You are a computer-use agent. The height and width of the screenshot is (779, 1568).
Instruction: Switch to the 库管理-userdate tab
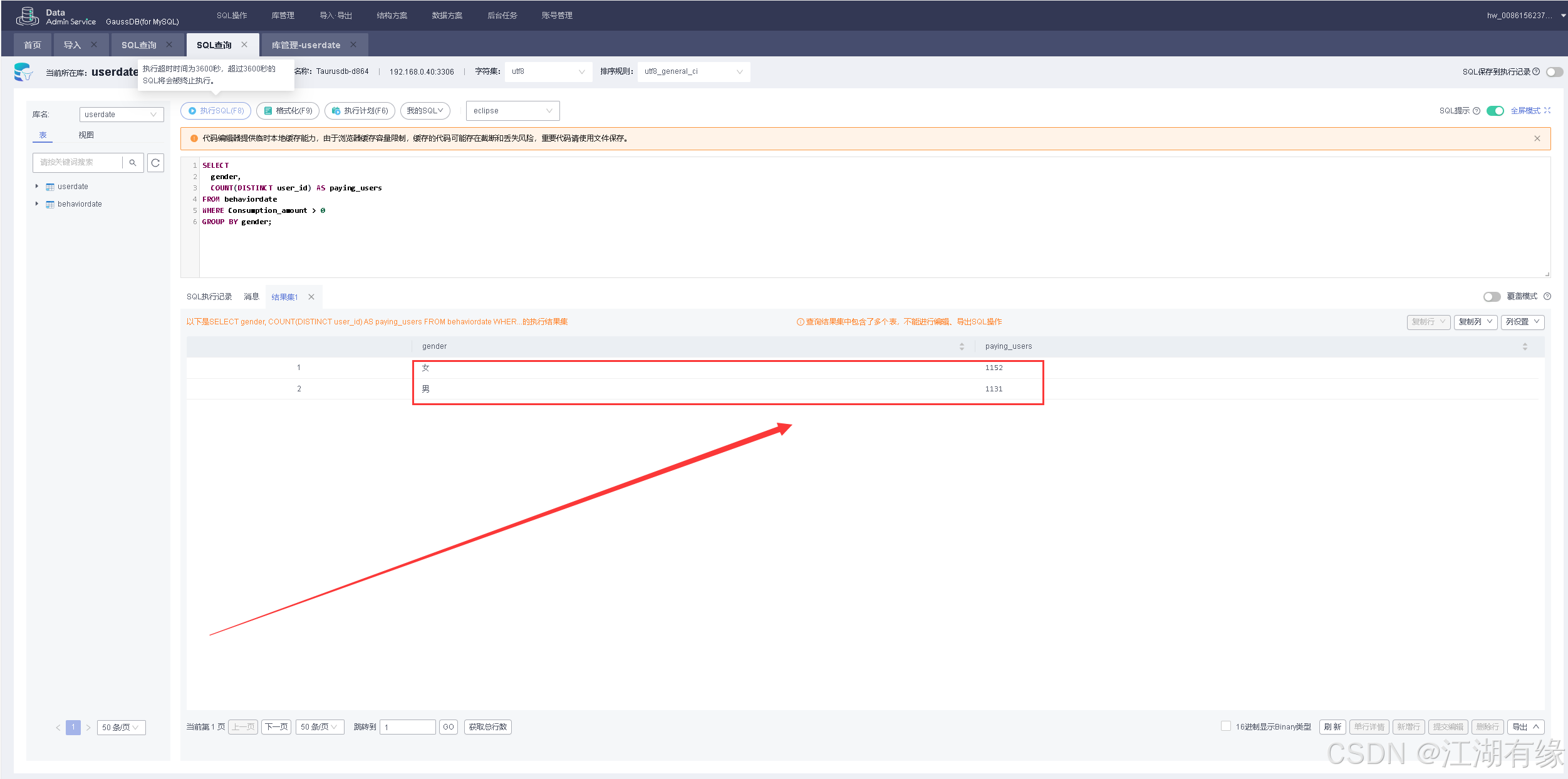pyautogui.click(x=306, y=45)
